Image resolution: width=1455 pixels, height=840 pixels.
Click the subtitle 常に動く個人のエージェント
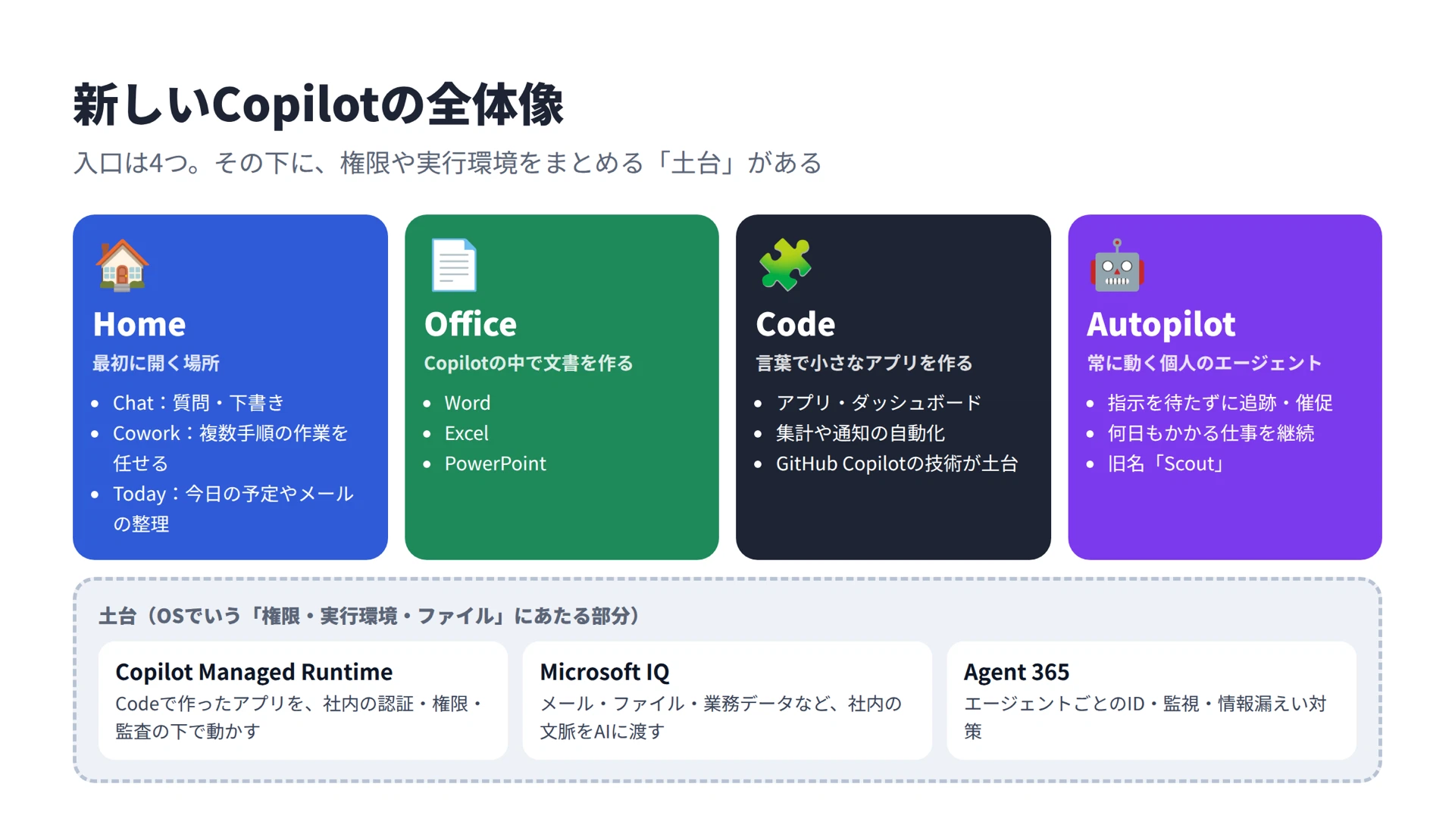(1205, 364)
